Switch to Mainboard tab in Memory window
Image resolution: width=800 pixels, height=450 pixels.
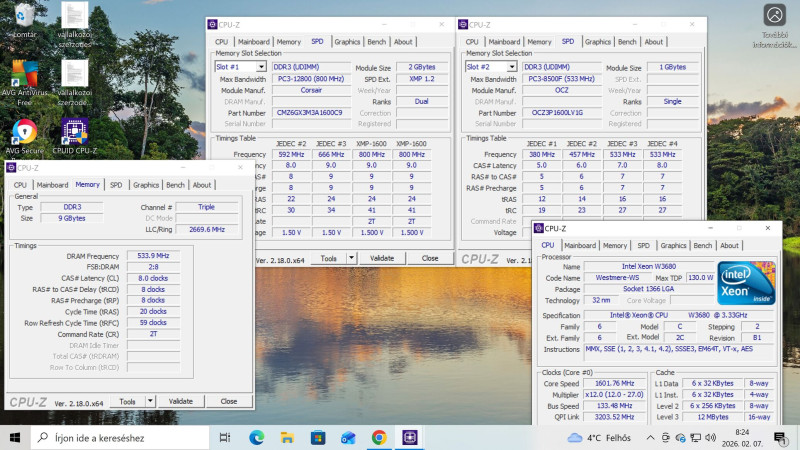(53, 185)
